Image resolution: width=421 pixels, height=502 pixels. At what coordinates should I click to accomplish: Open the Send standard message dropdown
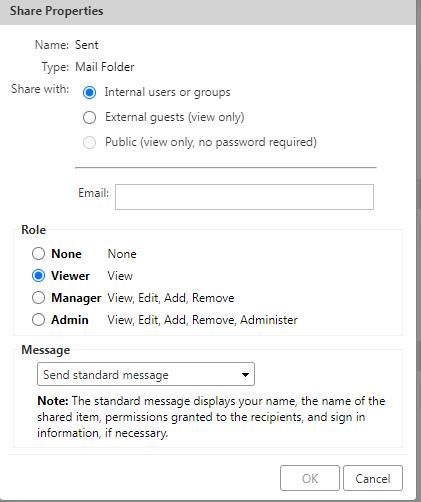146,374
